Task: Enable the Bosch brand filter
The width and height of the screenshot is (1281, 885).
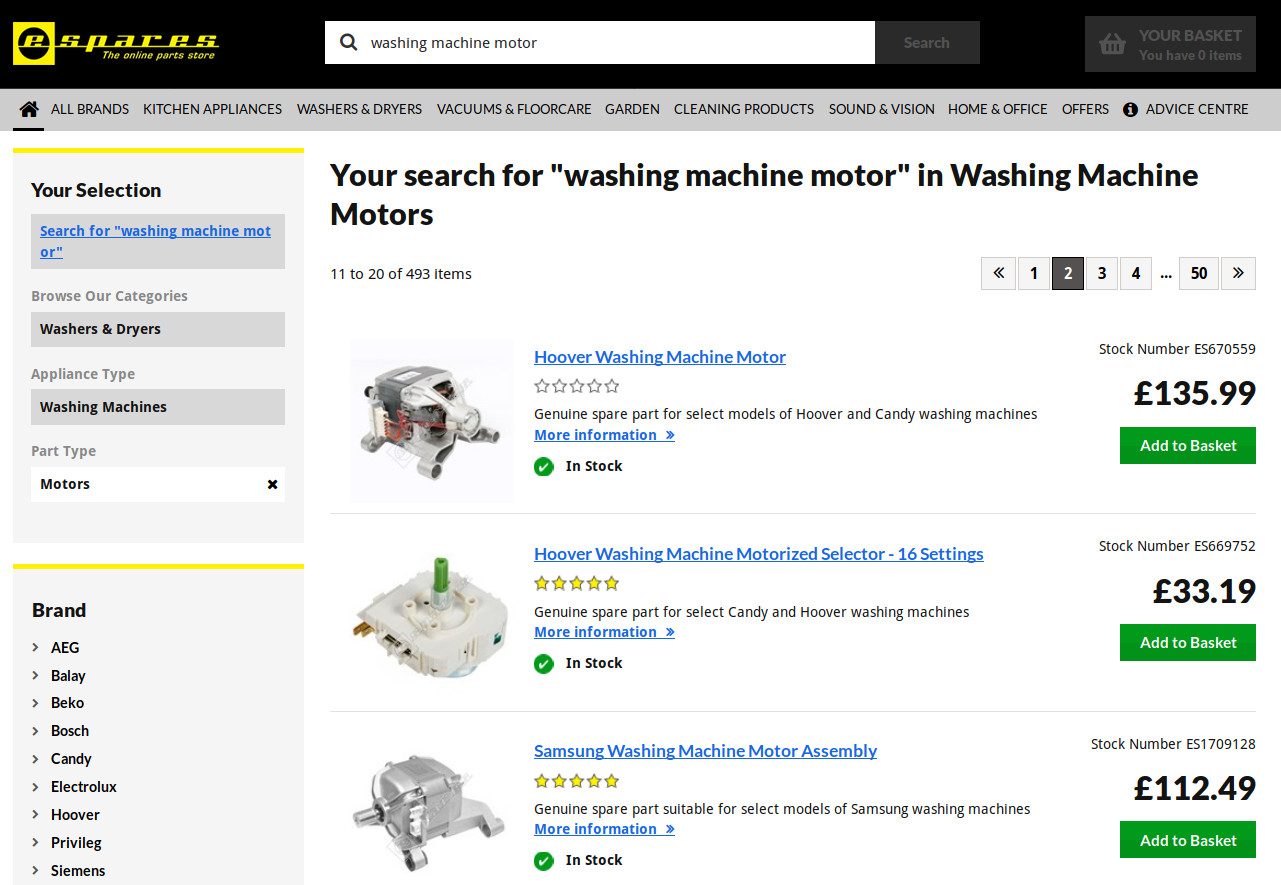Action: 71,730
